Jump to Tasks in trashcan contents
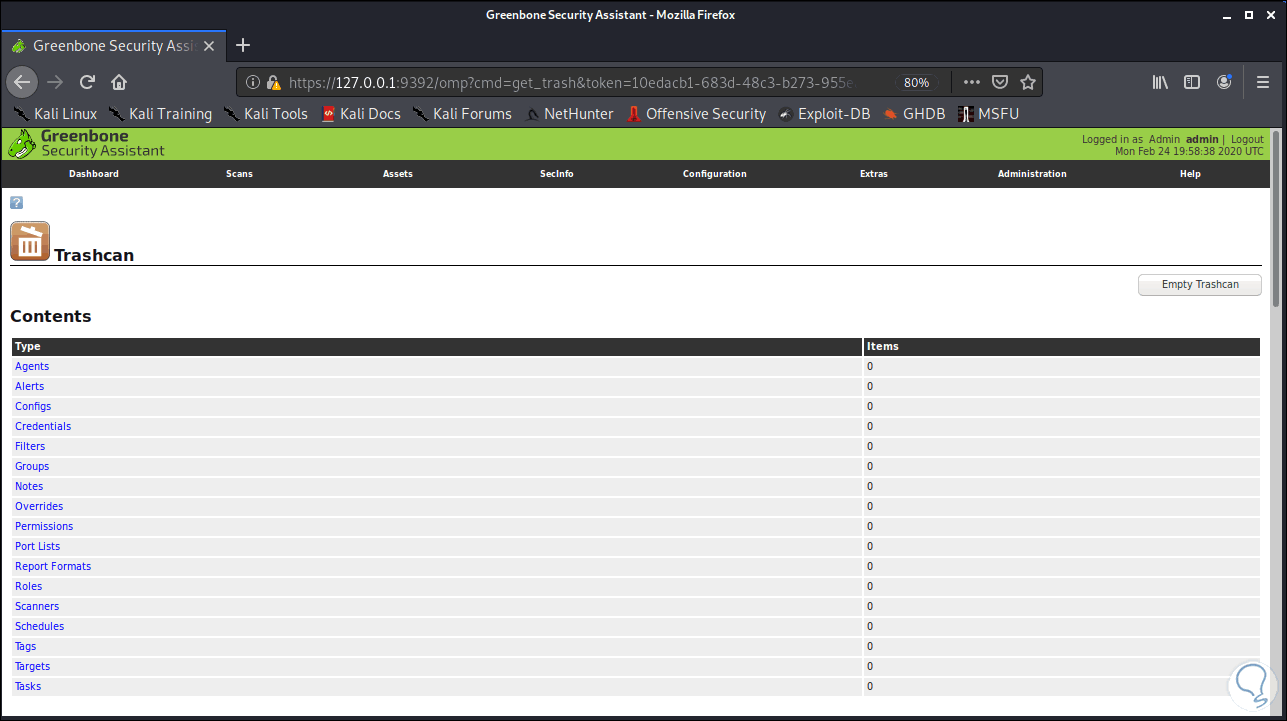 coord(28,686)
